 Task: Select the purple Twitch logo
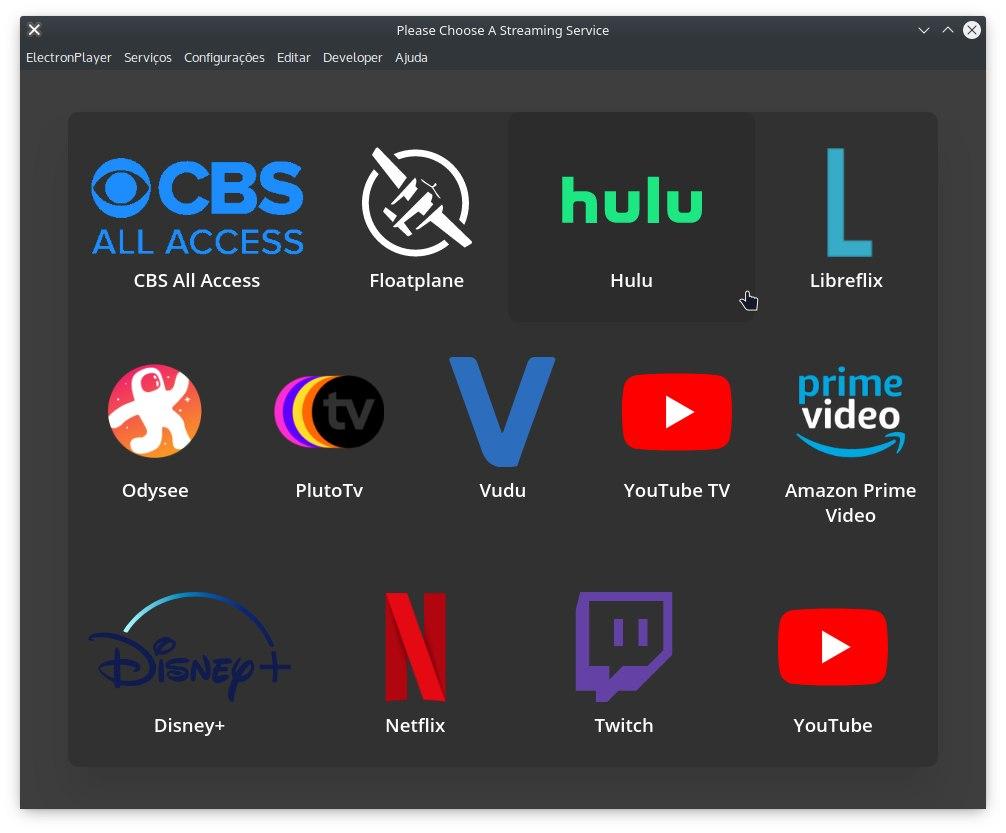coord(624,646)
